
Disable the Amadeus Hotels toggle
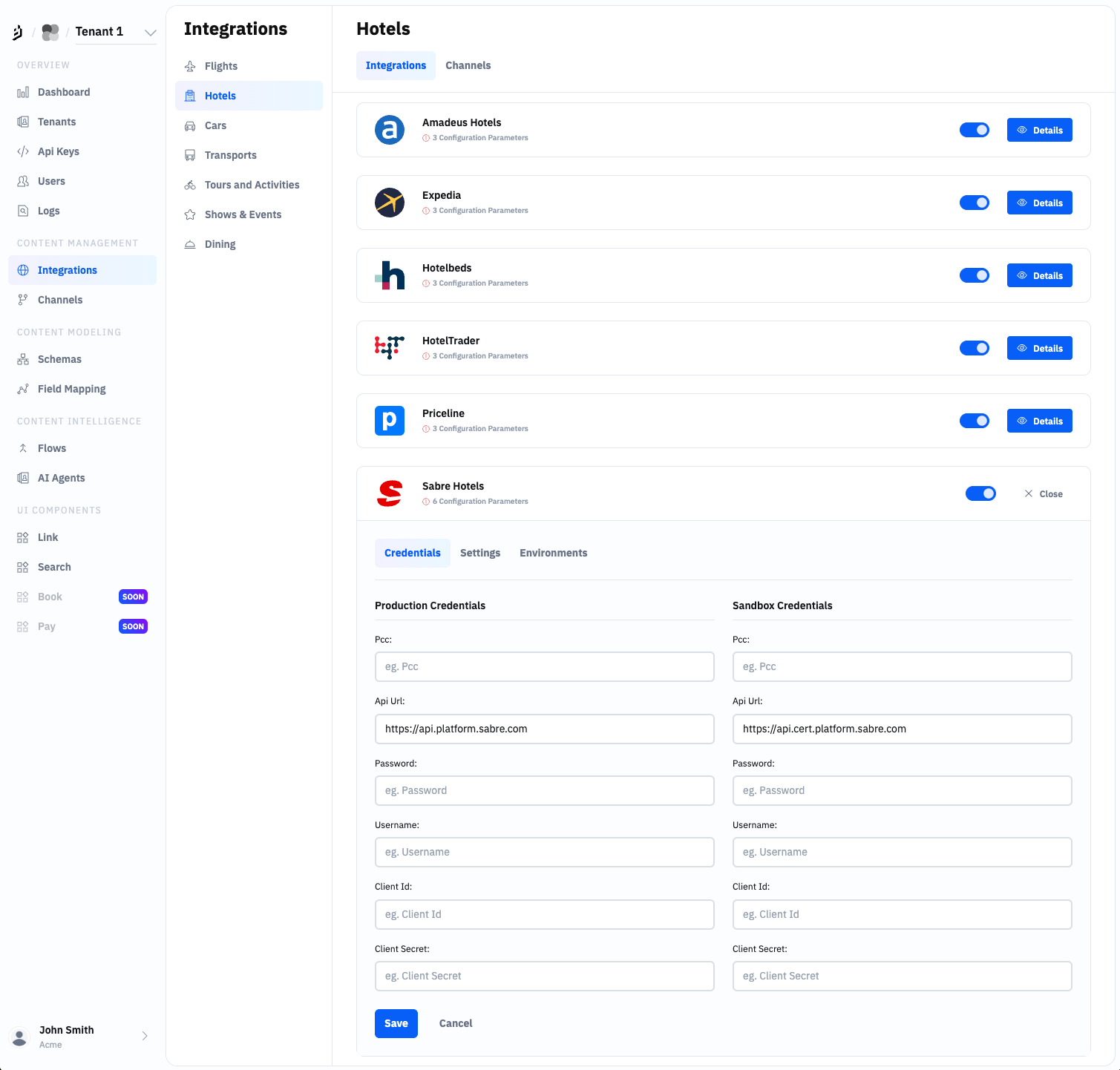974,130
